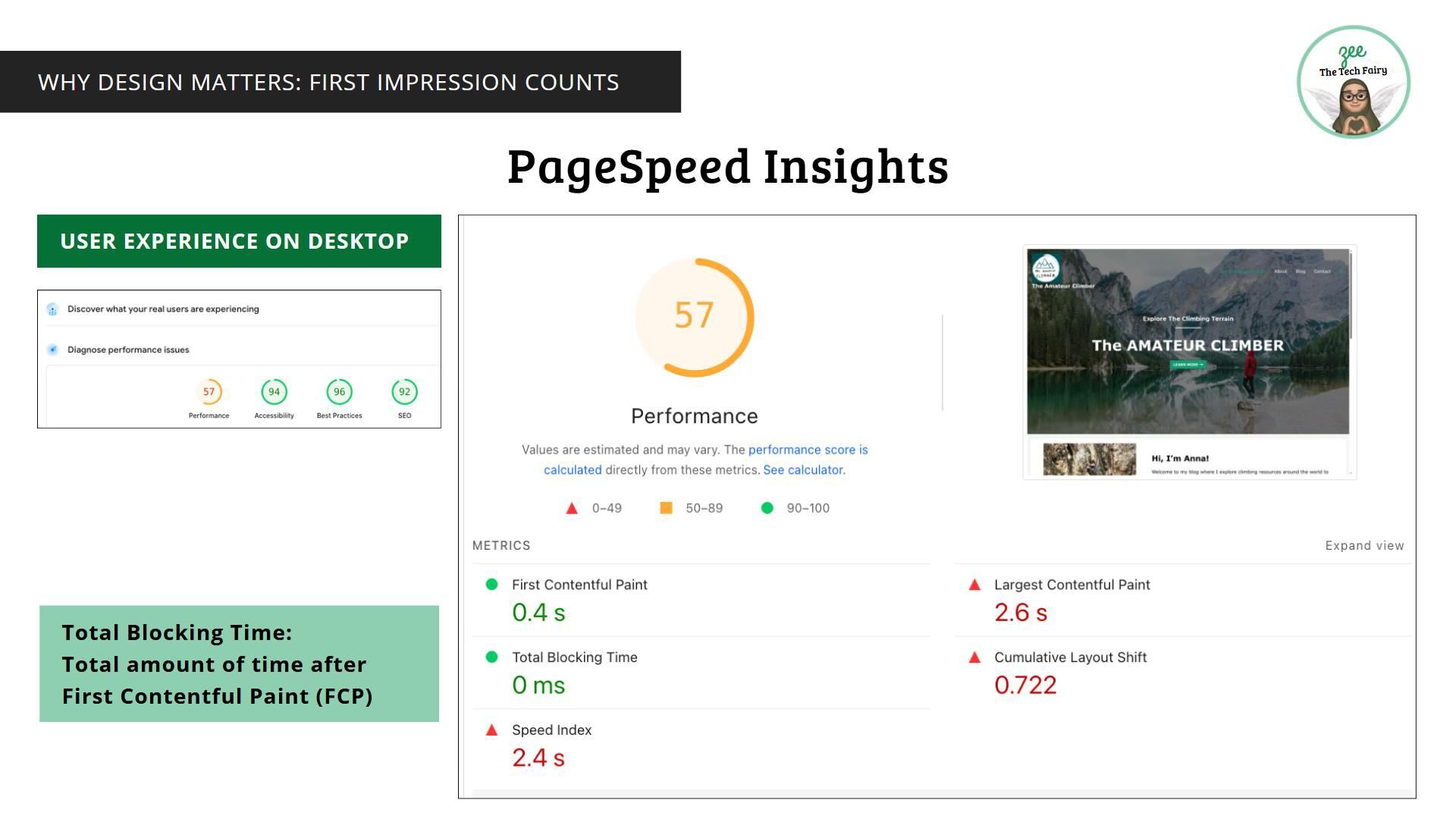Click the Cumulative Layout Shift metric label
The image size is (1456, 819).
pos(1070,657)
